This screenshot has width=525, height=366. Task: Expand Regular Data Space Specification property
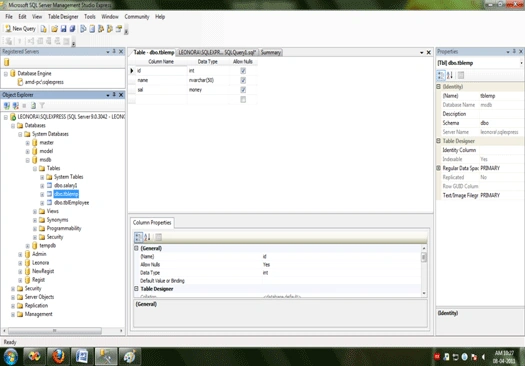[438, 168]
